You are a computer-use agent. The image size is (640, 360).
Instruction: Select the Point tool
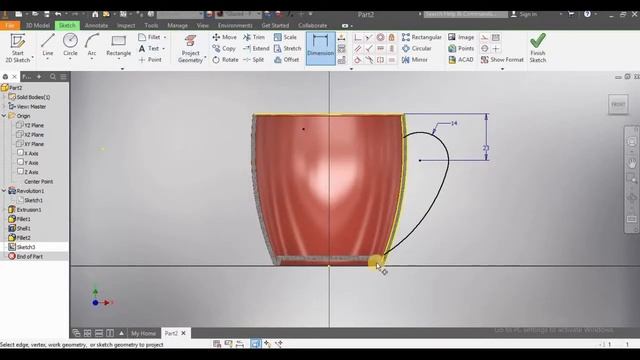(150, 60)
